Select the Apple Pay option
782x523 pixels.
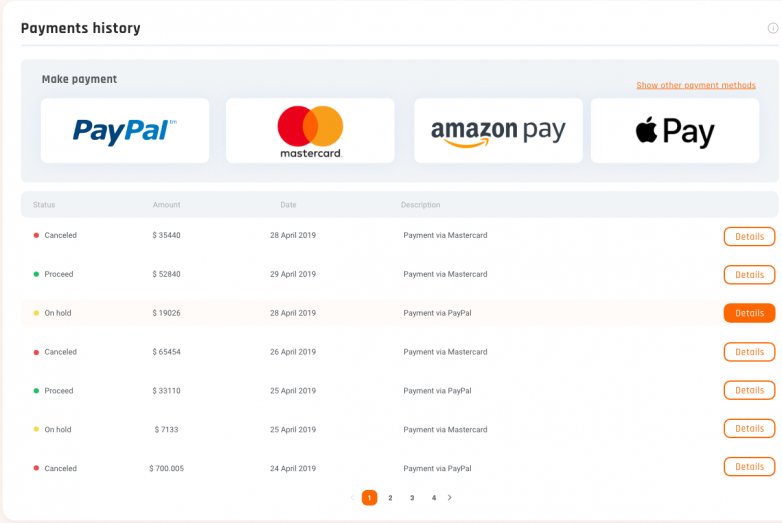point(675,131)
